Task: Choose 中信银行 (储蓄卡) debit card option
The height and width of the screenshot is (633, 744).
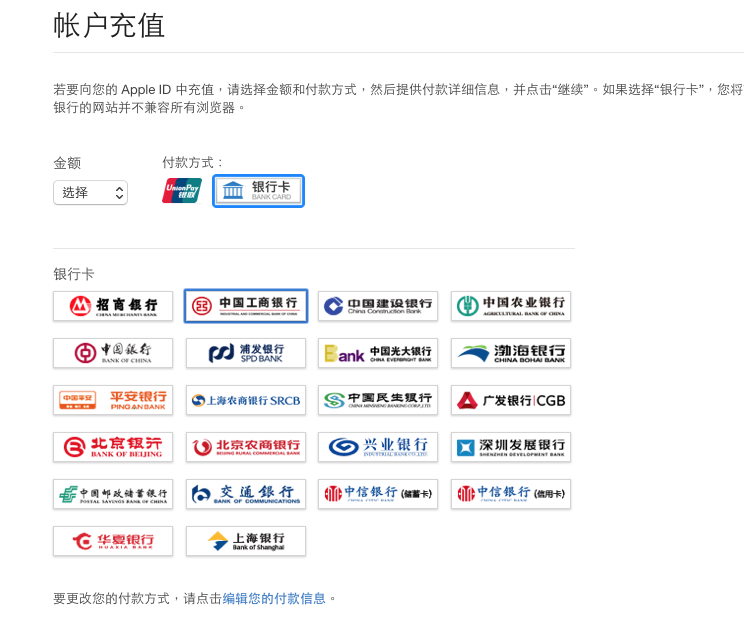Action: tap(378, 494)
